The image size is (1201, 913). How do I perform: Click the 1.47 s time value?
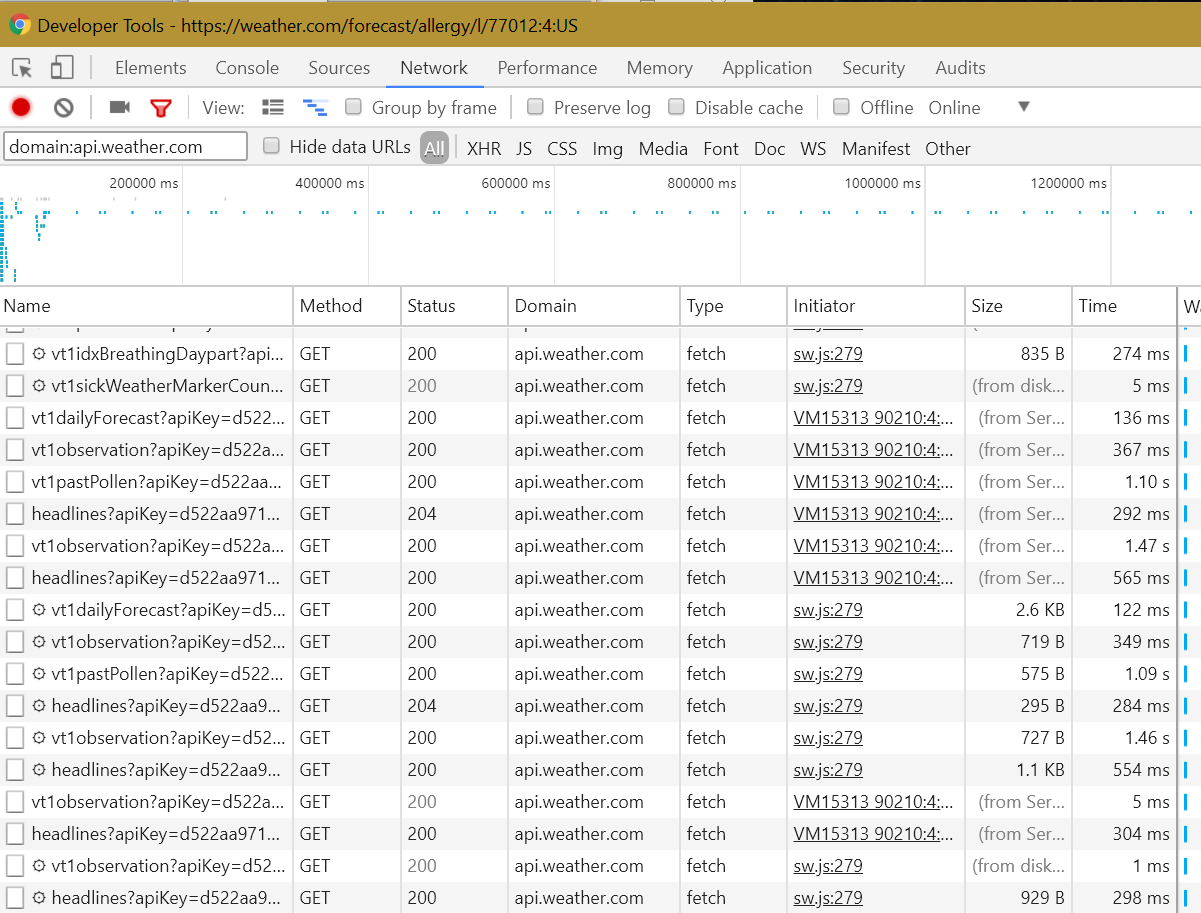[x=1146, y=546]
